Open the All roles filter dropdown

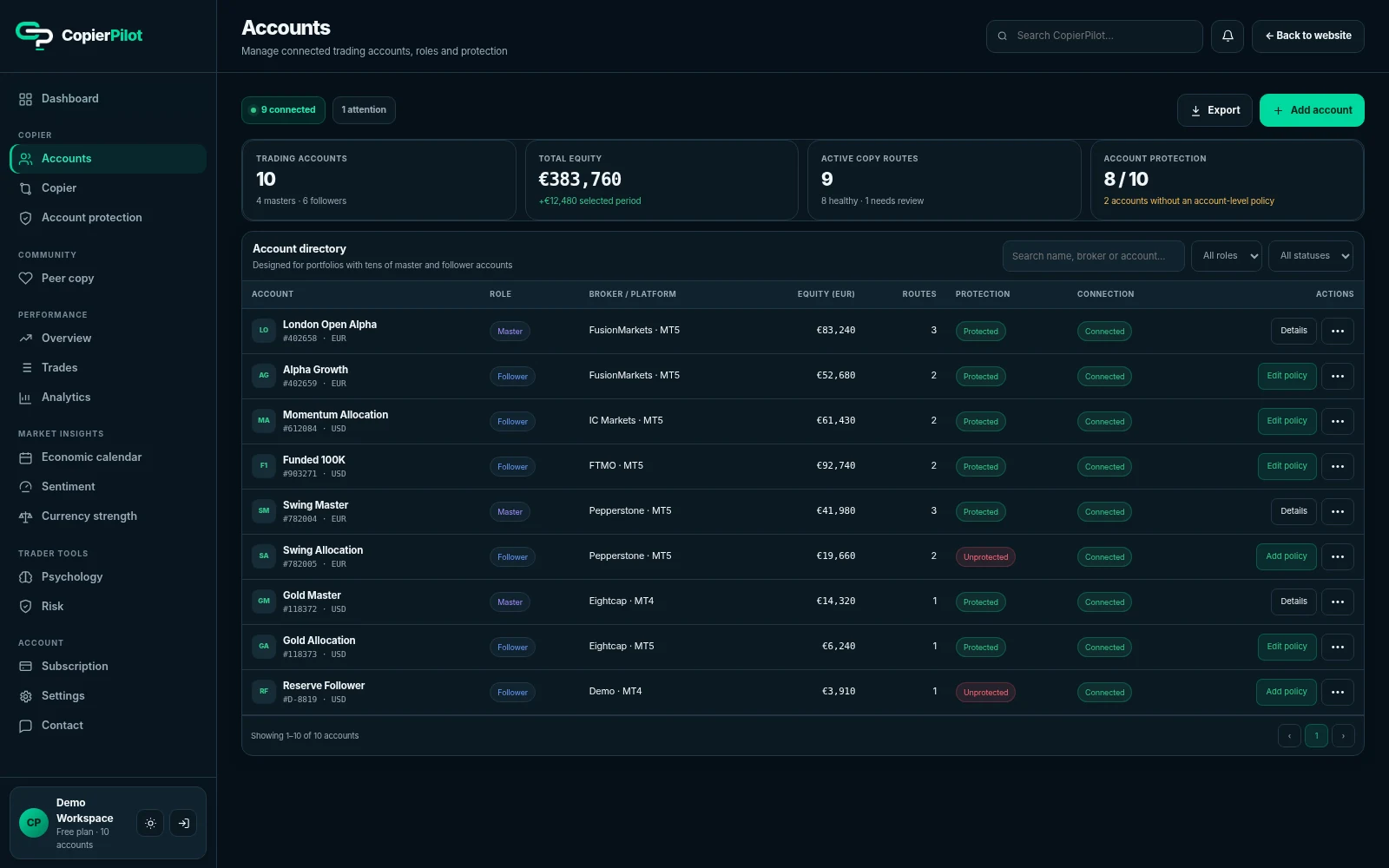(x=1227, y=256)
